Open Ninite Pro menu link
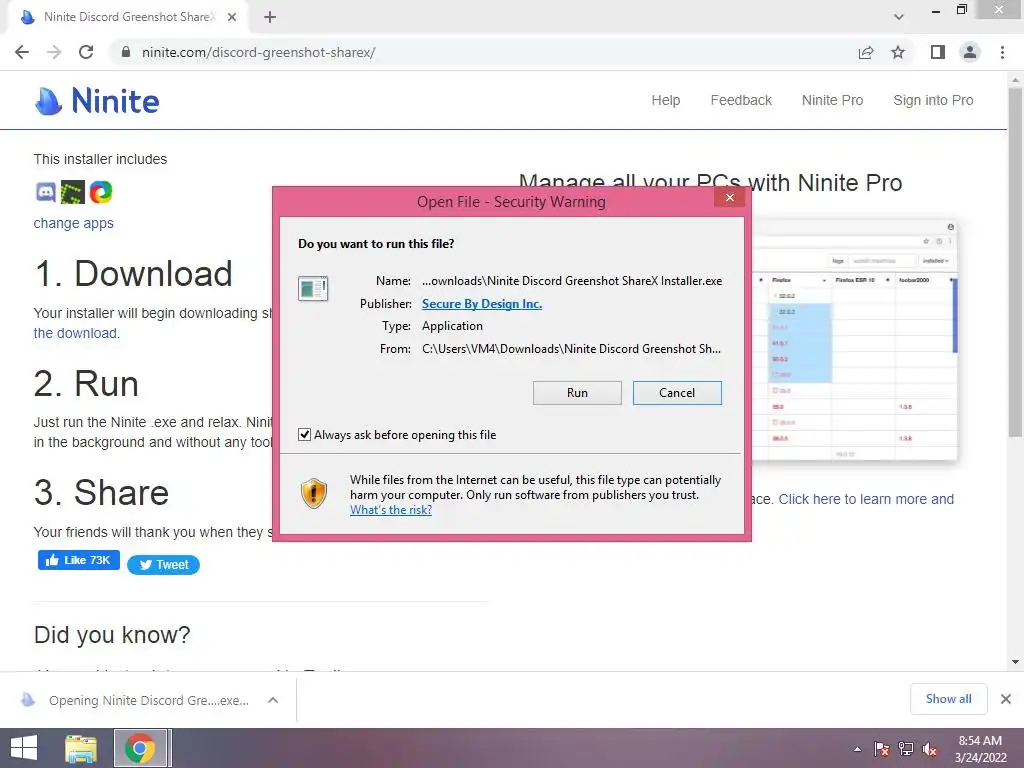Image resolution: width=1024 pixels, height=768 pixels. (832, 100)
